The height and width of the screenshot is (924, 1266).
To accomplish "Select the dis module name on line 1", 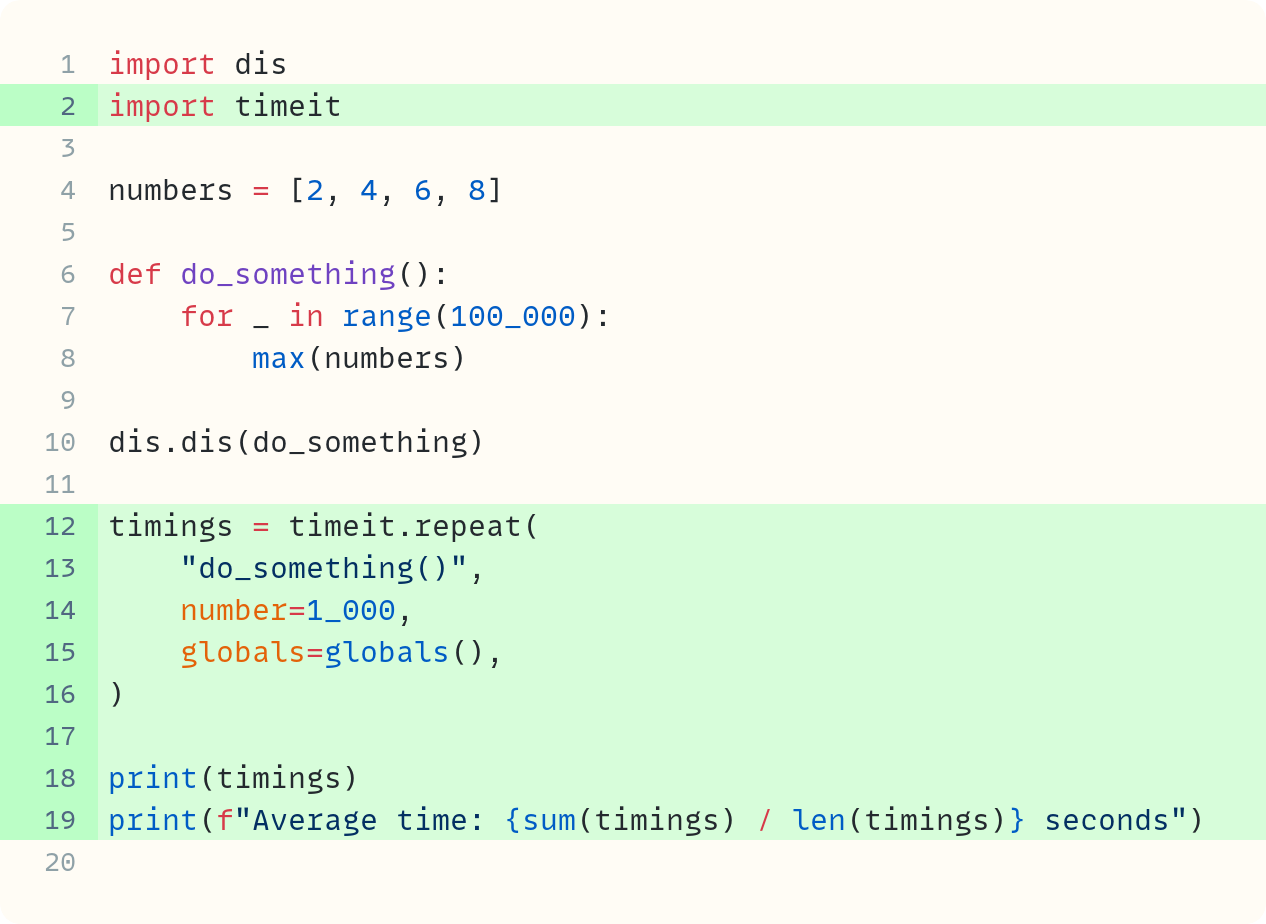I will pos(260,64).
